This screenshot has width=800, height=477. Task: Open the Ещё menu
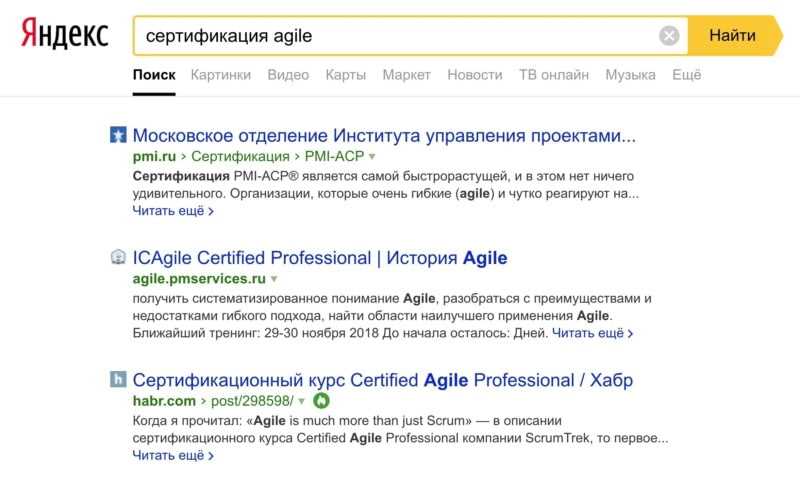click(687, 75)
